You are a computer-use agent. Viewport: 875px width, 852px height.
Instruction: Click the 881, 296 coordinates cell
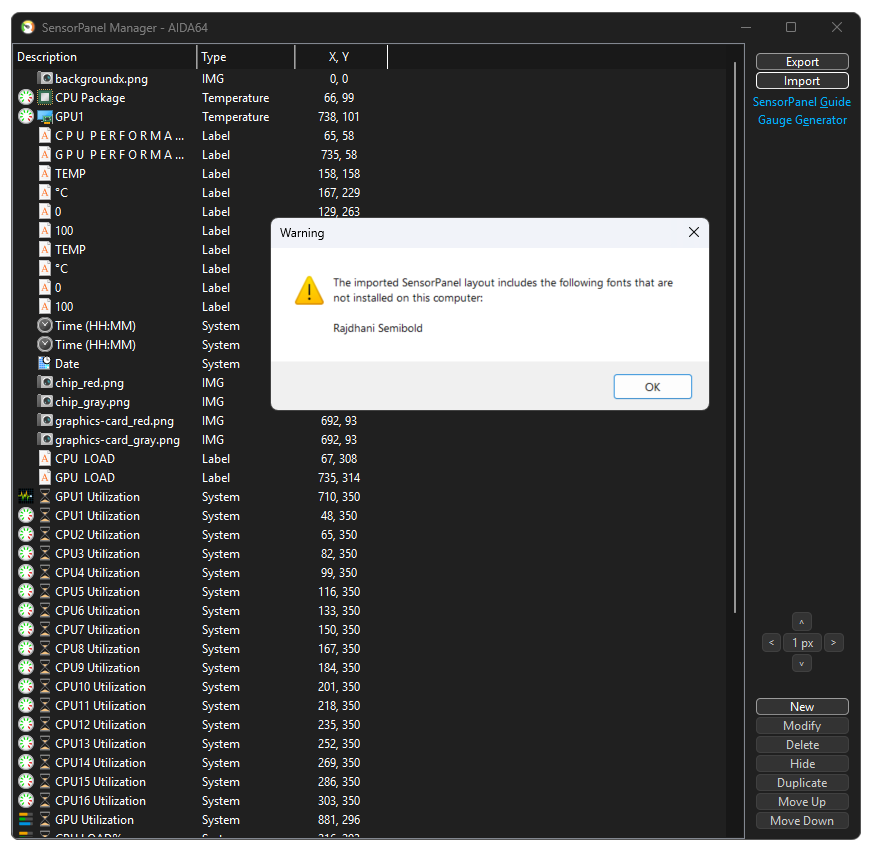[339, 820]
